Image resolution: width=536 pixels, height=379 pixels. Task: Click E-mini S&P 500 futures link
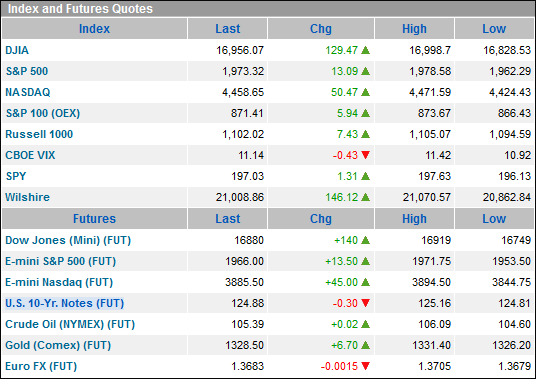pos(61,261)
